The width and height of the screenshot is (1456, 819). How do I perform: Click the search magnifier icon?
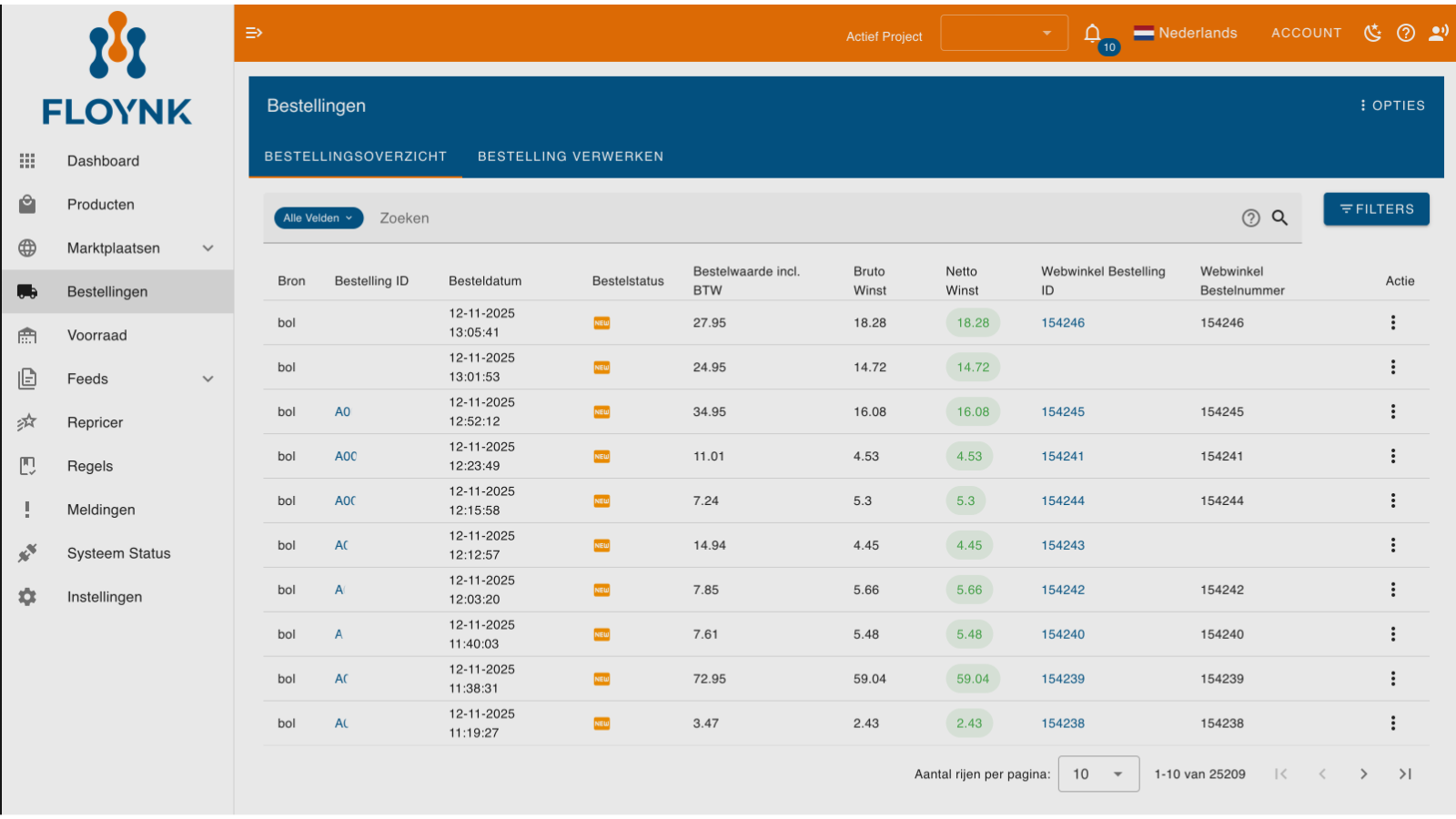click(x=1279, y=217)
